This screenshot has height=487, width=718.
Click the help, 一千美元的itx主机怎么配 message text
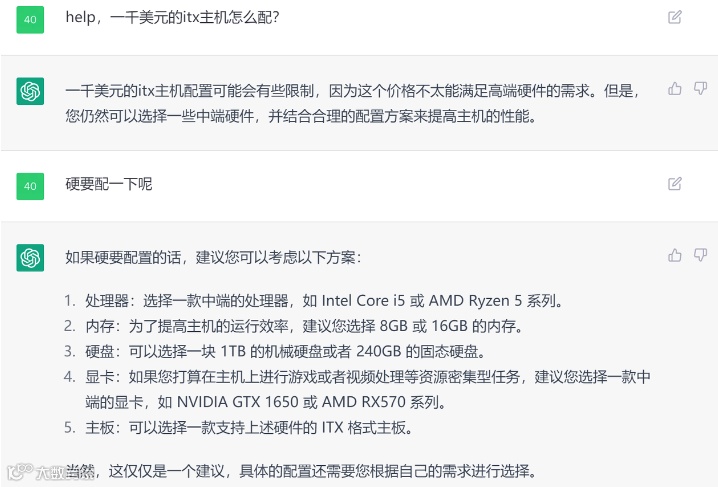click(172, 18)
